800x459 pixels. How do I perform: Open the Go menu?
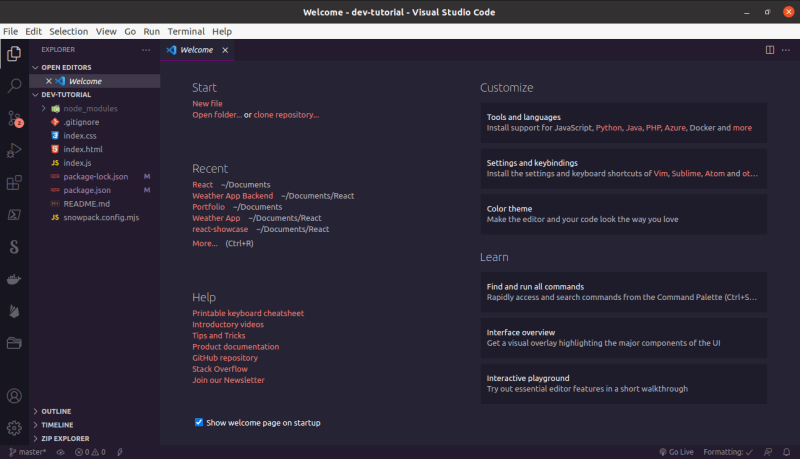point(130,32)
